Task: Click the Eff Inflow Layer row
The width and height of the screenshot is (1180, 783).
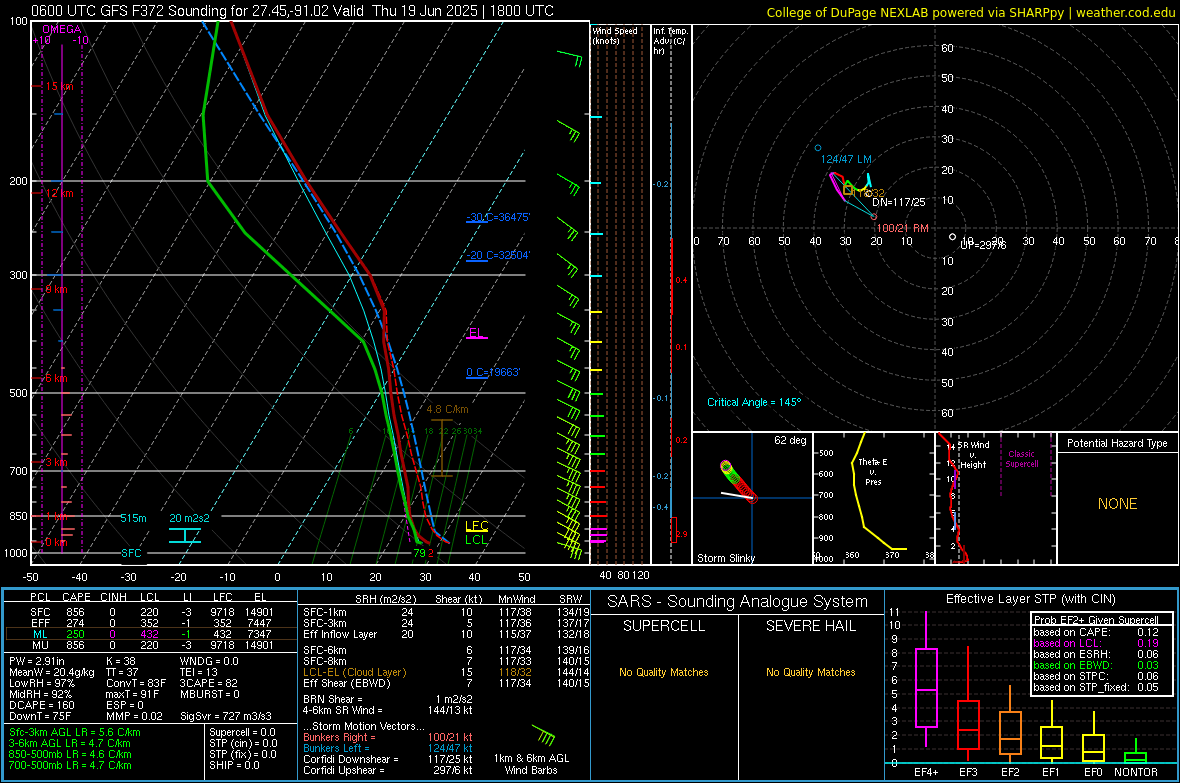Action: (x=446, y=634)
